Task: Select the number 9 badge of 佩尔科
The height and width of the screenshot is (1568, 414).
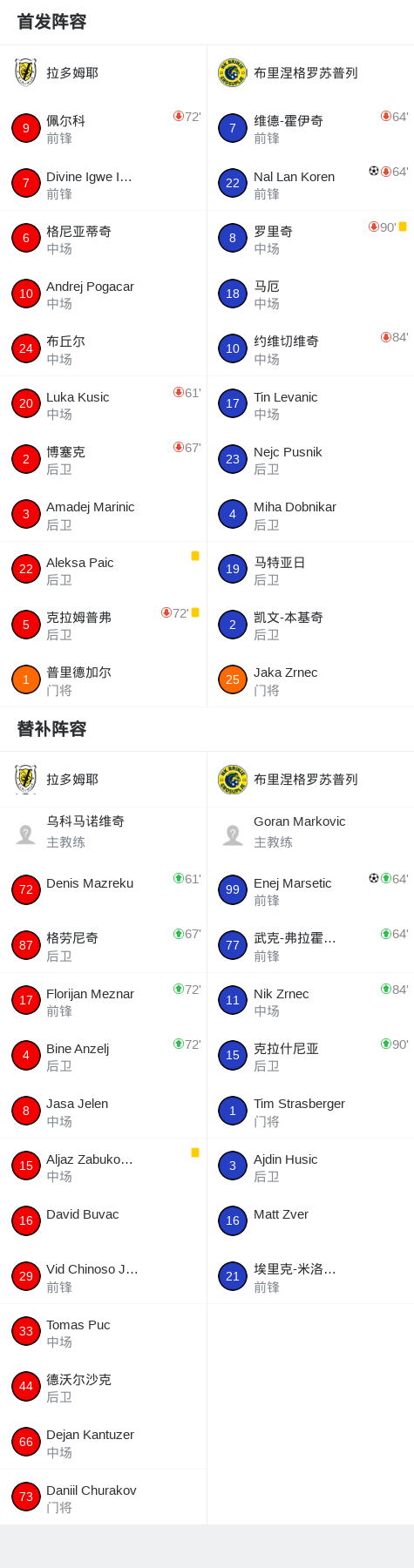Action: [x=26, y=128]
